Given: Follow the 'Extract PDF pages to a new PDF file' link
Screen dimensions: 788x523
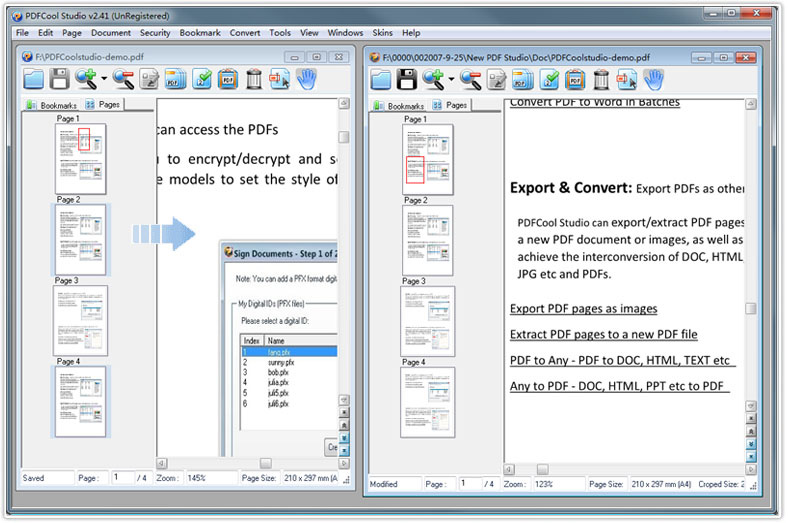Looking at the screenshot, I should click(x=604, y=335).
